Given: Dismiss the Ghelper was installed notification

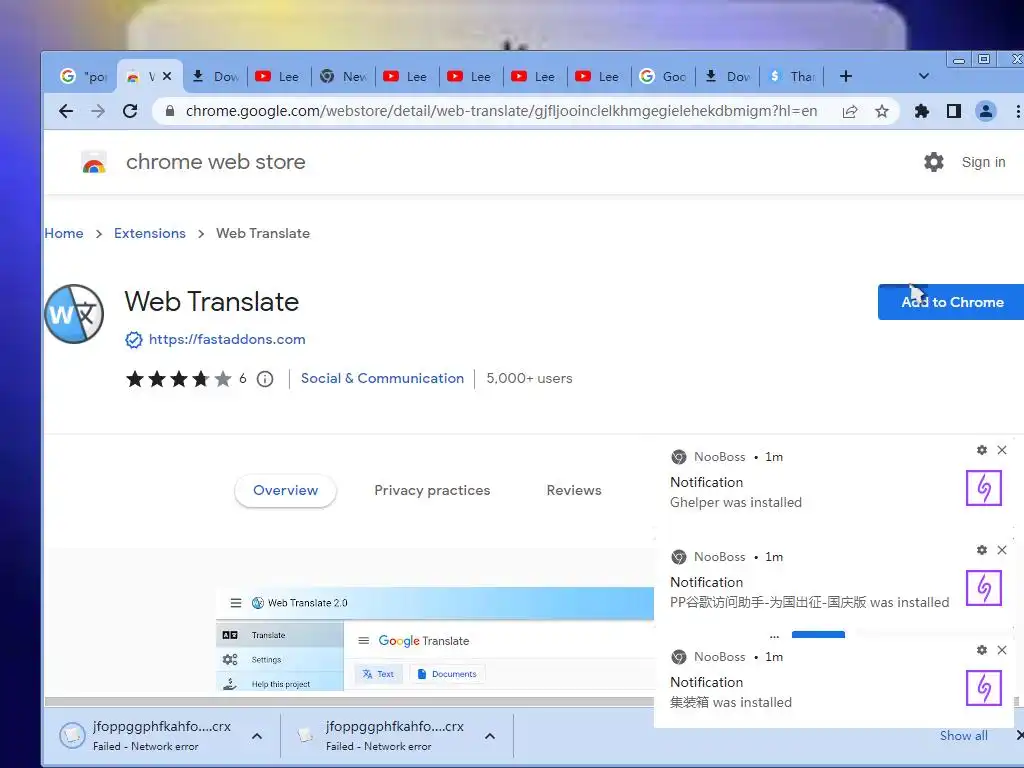Looking at the screenshot, I should click(x=1002, y=450).
